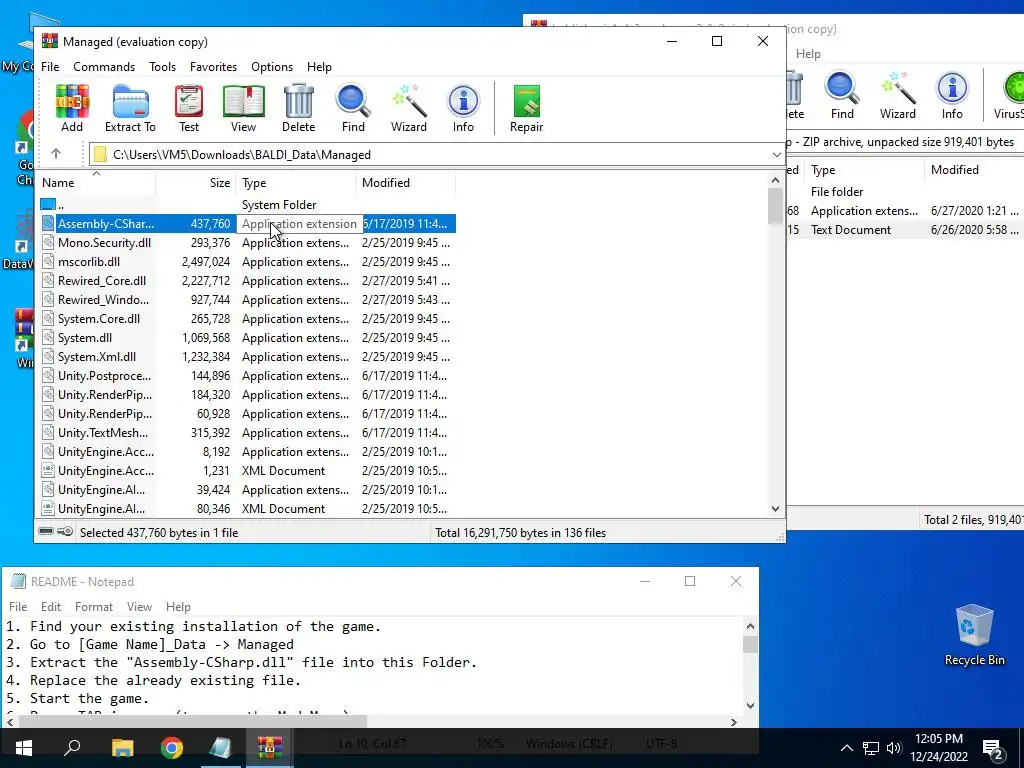Image resolution: width=1024 pixels, height=768 pixels.
Task: Open the Options menu
Action: click(x=272, y=67)
